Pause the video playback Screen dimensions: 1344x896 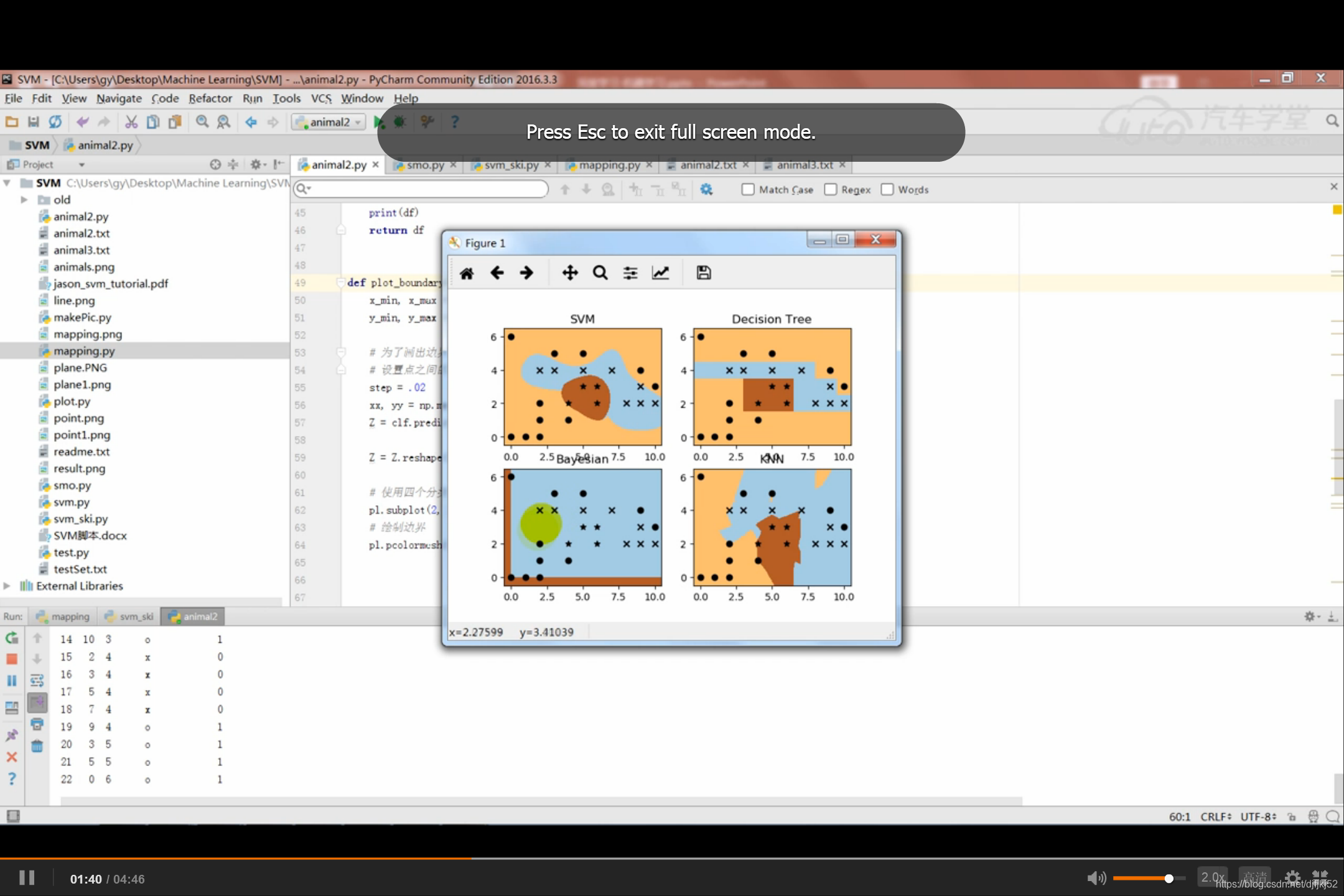(27, 878)
